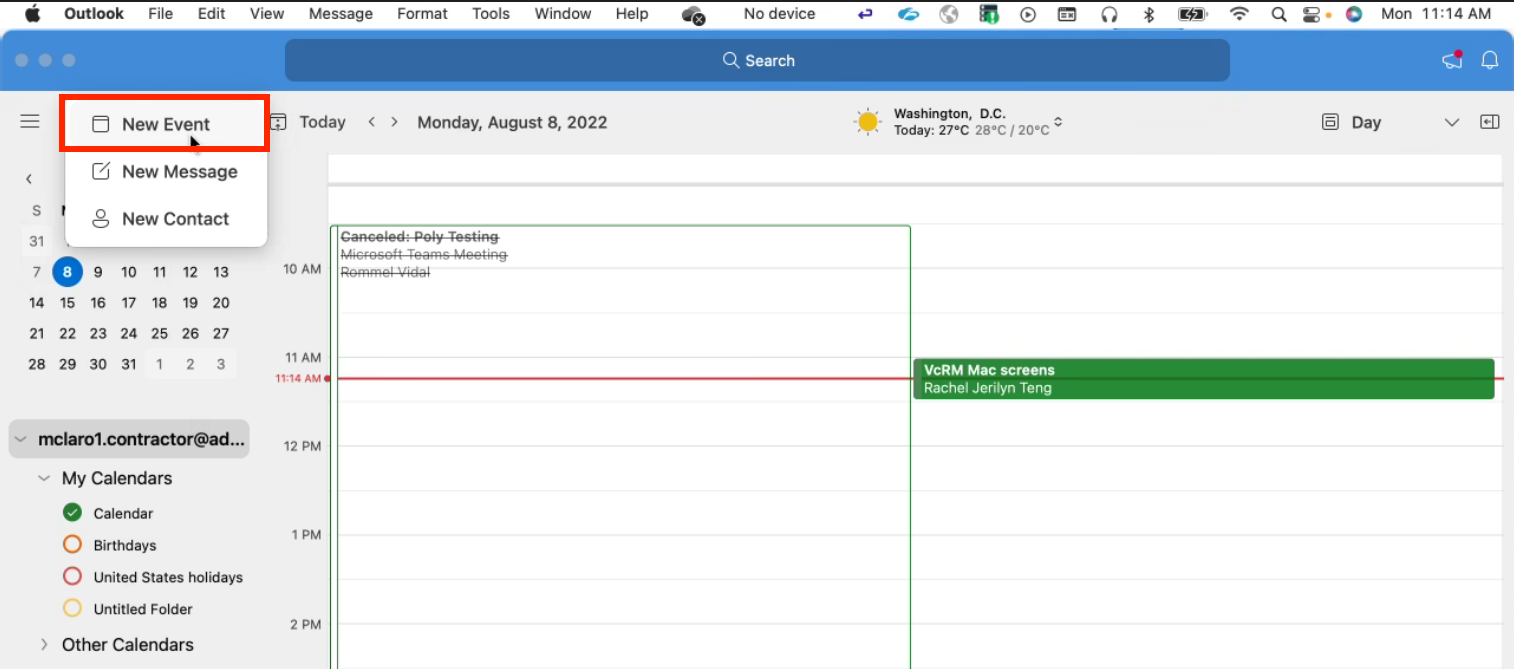Viewport: 1514px width, 669px height.
Task: Click the globe menu bar icon
Action: [x=949, y=14]
